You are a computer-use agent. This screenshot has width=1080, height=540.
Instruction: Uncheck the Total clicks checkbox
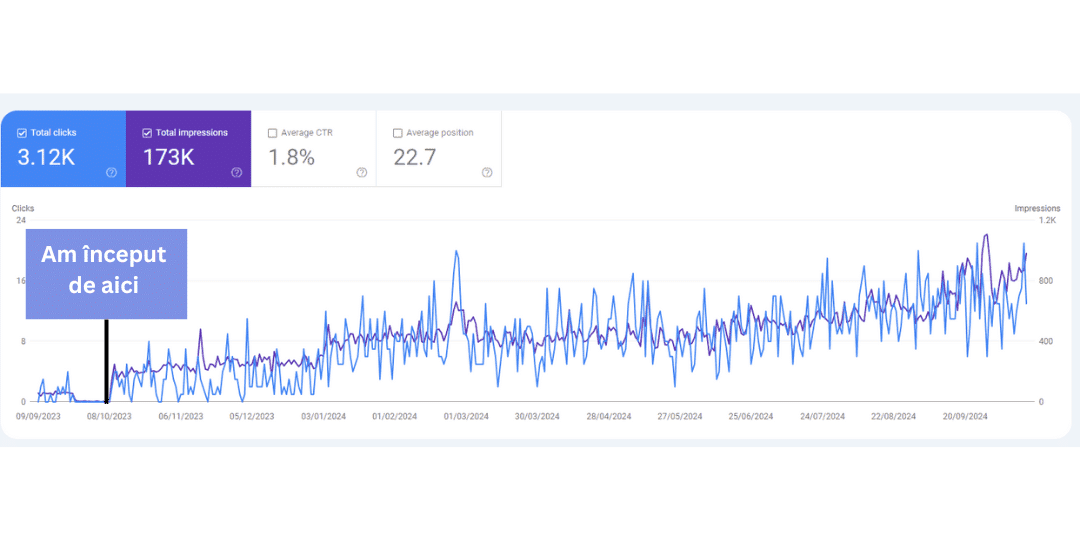(22, 133)
